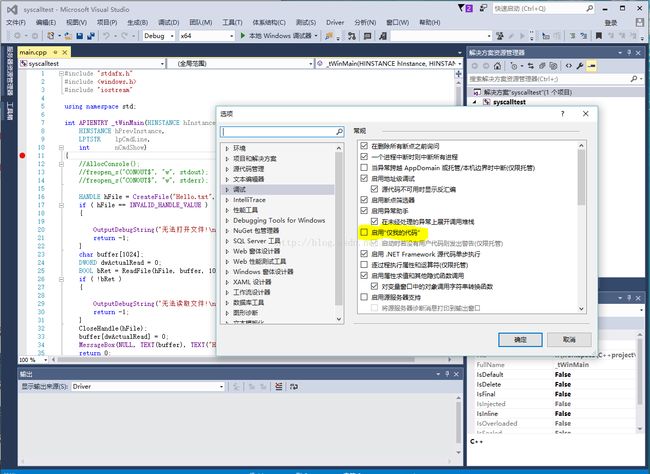Click the green Start Debugging arrow
650x474 pixels.
(x=243, y=36)
